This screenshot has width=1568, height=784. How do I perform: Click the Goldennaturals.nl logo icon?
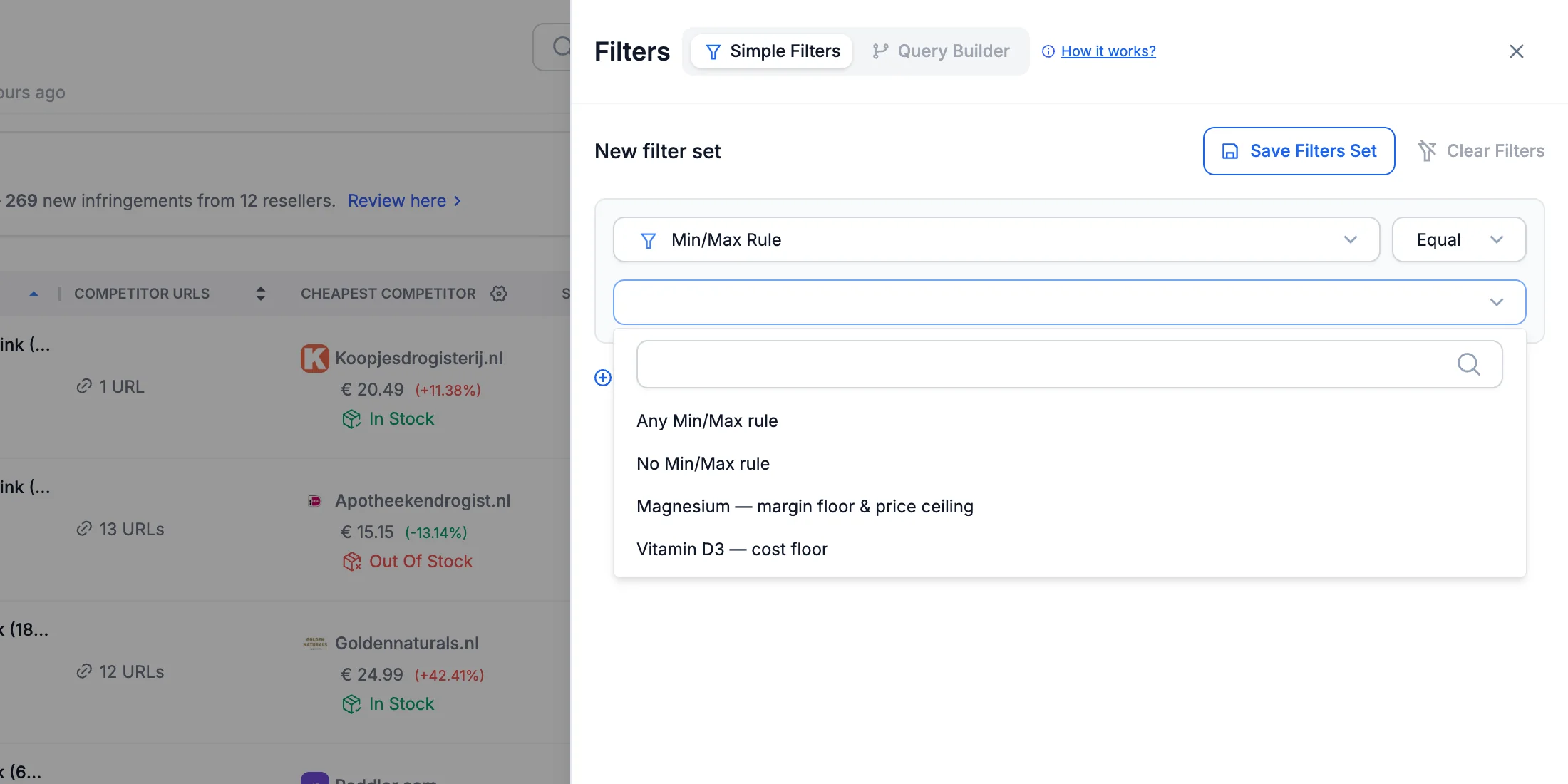click(x=315, y=643)
